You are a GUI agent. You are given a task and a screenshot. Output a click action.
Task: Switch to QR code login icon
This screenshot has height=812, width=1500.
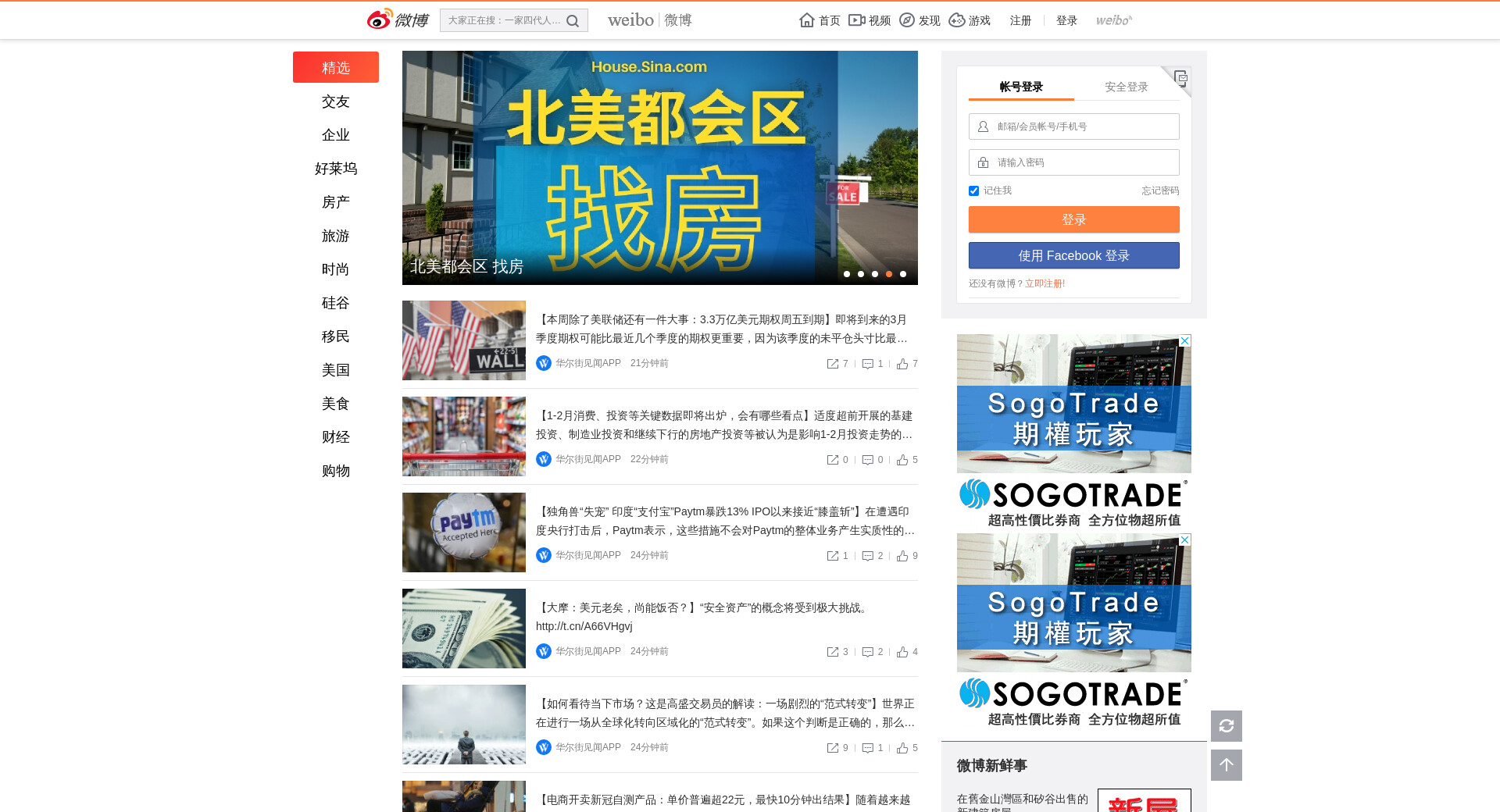pyautogui.click(x=1180, y=77)
